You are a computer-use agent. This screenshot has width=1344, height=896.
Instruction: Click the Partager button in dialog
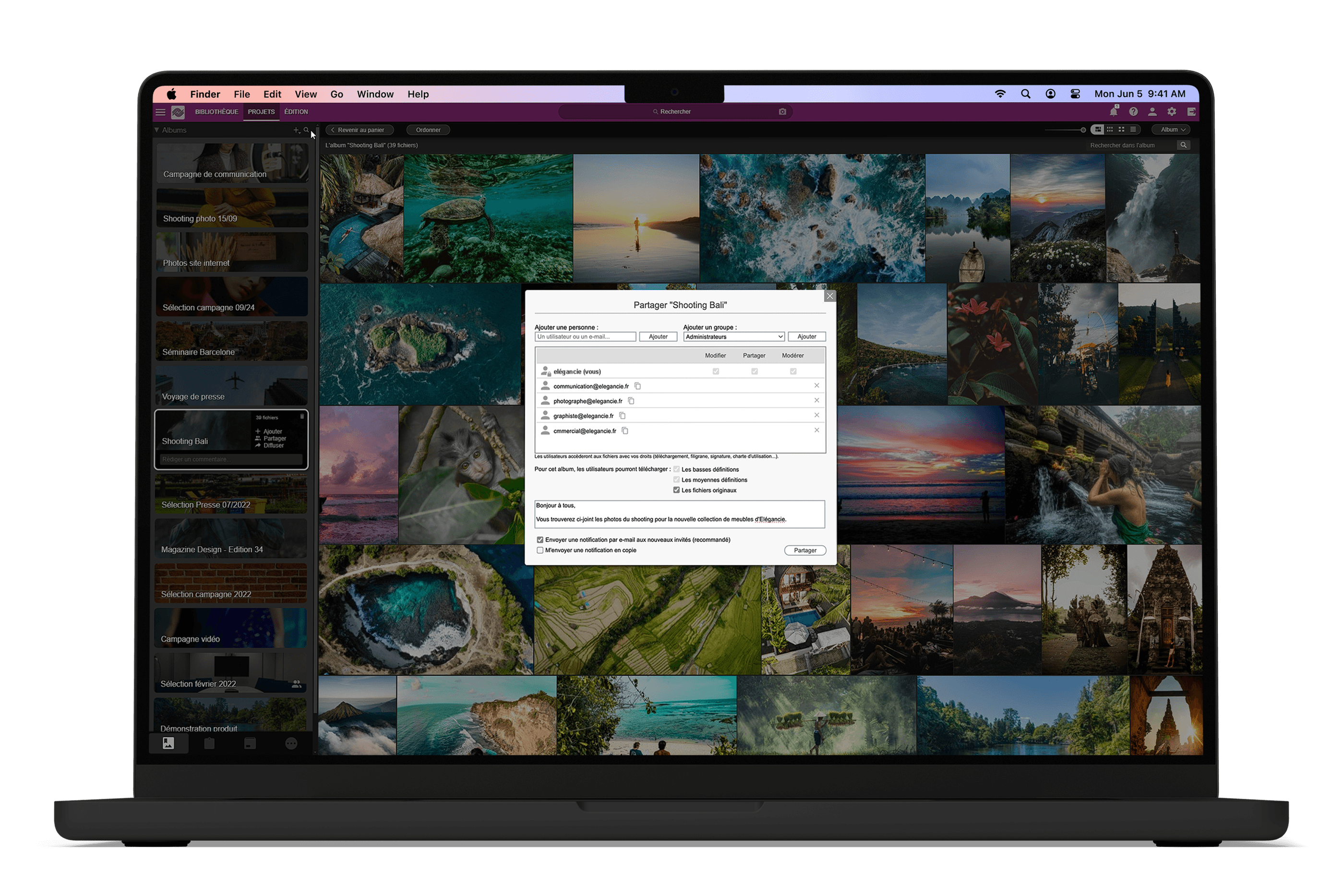804,550
